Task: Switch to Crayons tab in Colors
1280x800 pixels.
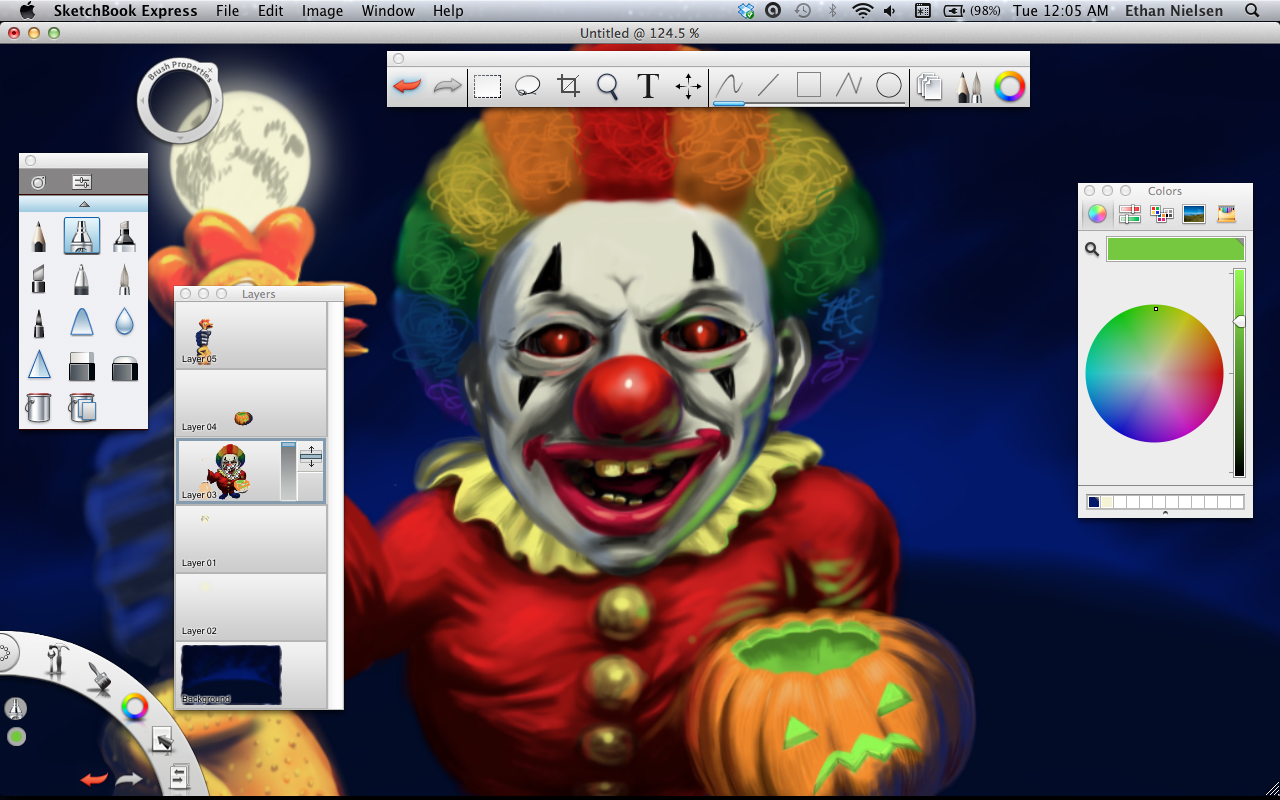Action: pos(1226,214)
